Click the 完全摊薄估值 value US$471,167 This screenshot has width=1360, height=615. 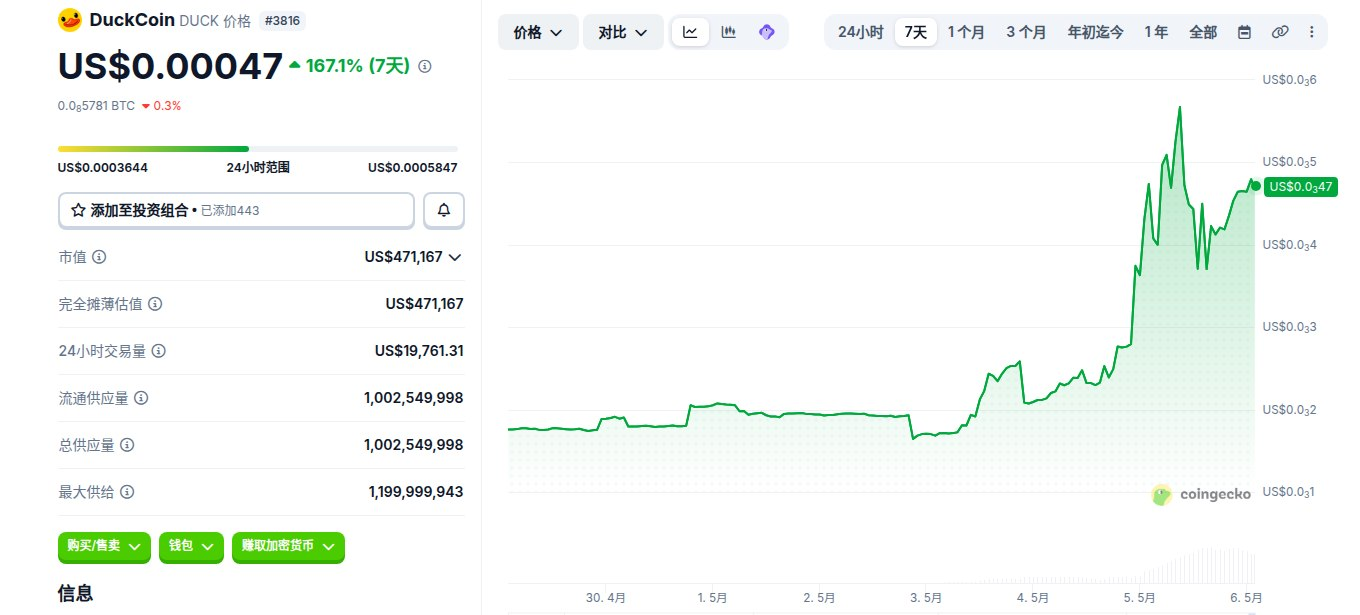click(x=425, y=304)
